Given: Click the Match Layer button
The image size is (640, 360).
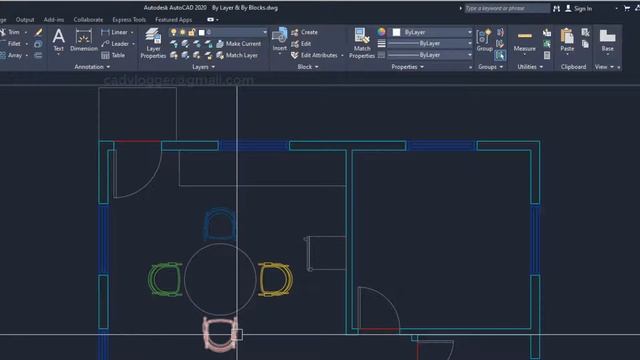Looking at the screenshot, I should pyautogui.click(x=237, y=55).
